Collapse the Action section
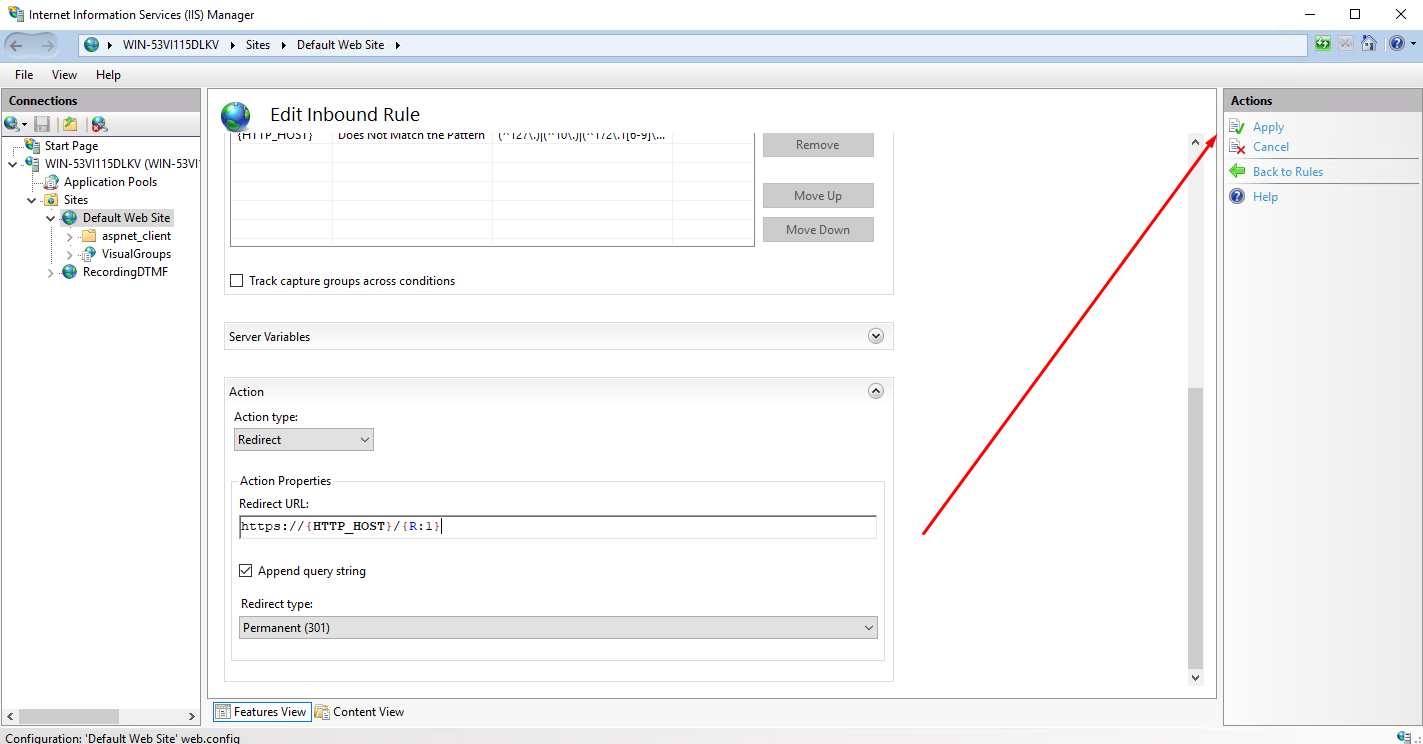This screenshot has width=1423, height=744. [876, 391]
